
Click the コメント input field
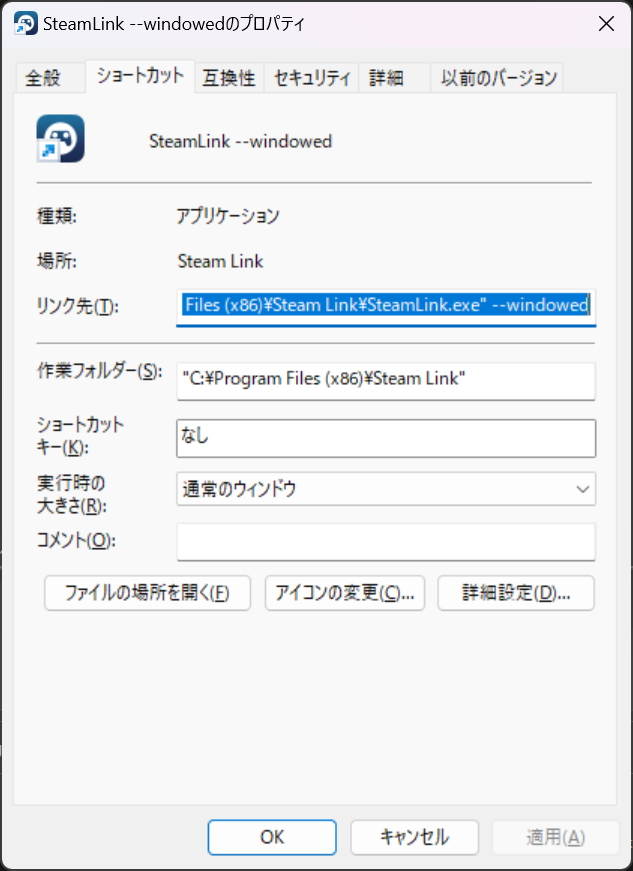click(x=386, y=542)
